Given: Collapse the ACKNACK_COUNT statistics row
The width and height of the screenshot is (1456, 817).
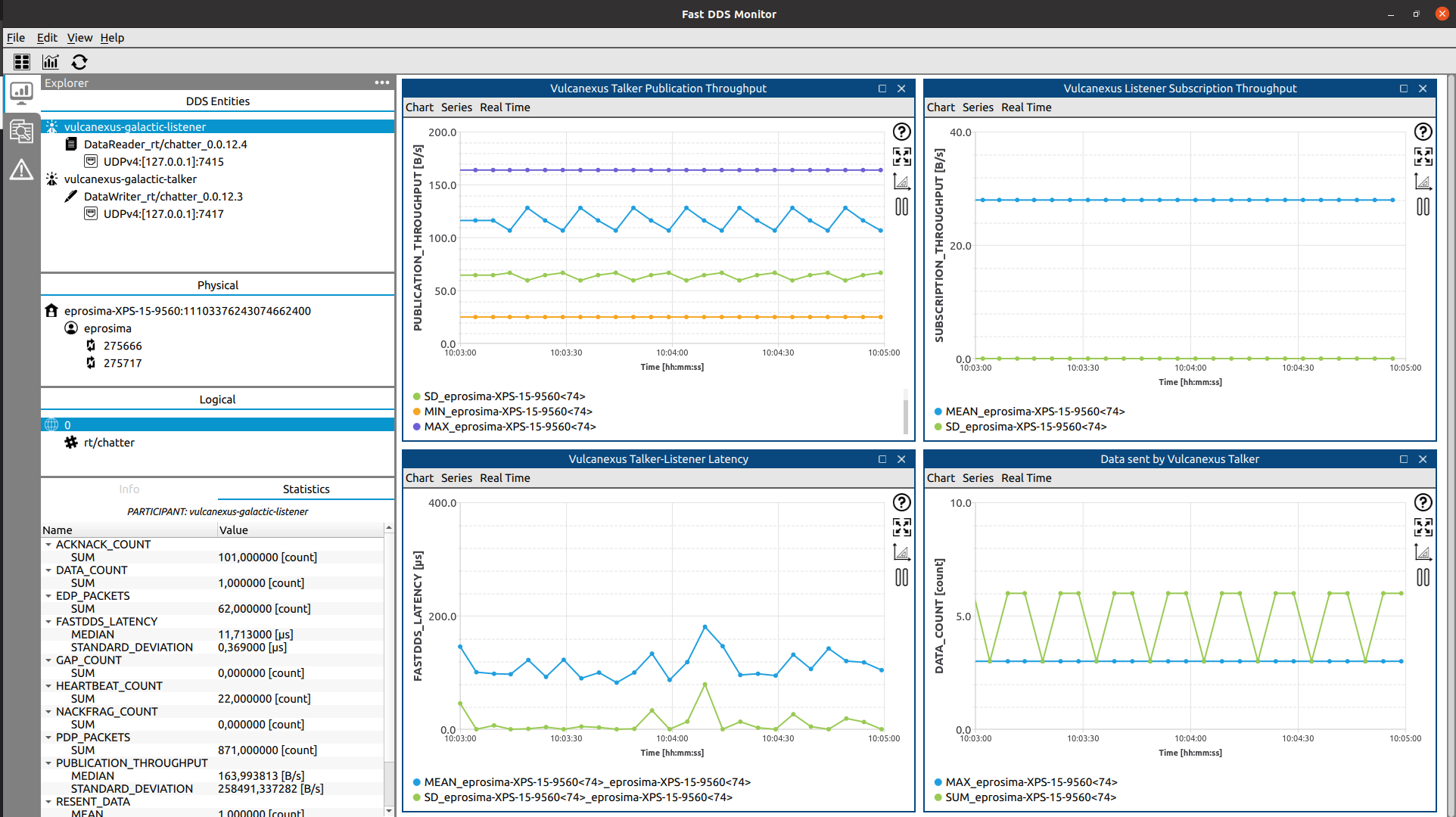Looking at the screenshot, I should pos(48,545).
